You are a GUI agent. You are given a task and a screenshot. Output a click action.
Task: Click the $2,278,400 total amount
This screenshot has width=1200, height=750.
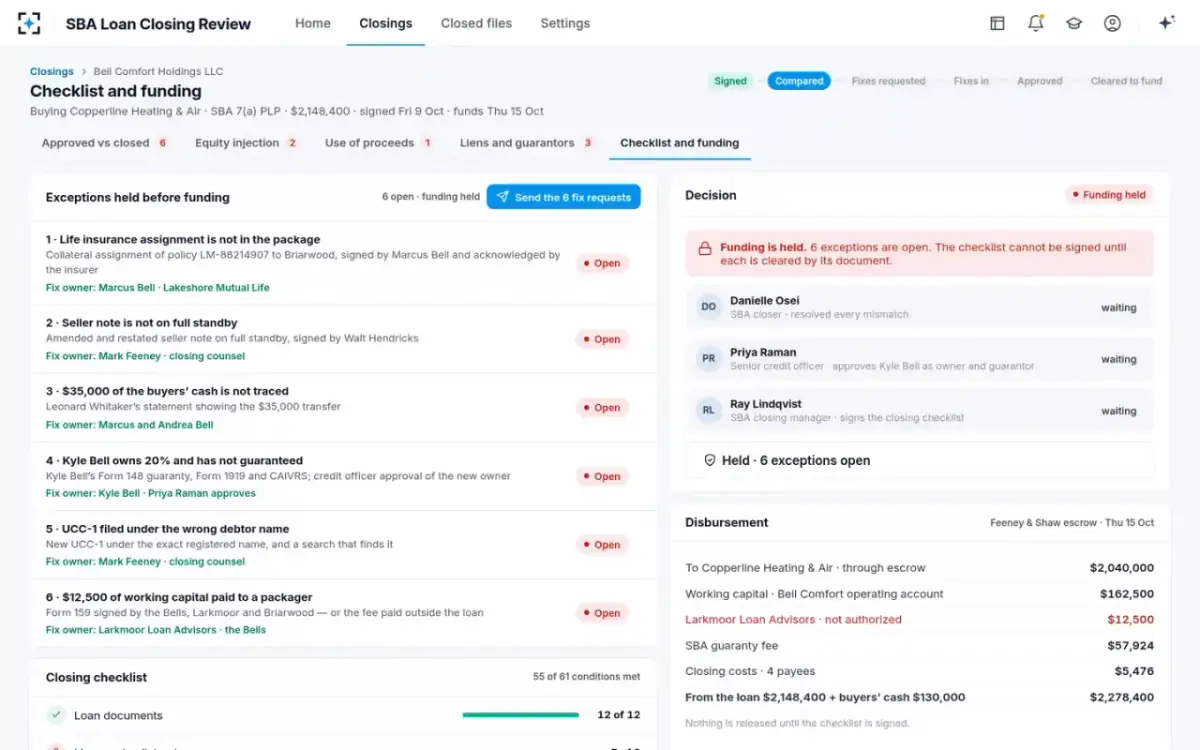point(1122,698)
